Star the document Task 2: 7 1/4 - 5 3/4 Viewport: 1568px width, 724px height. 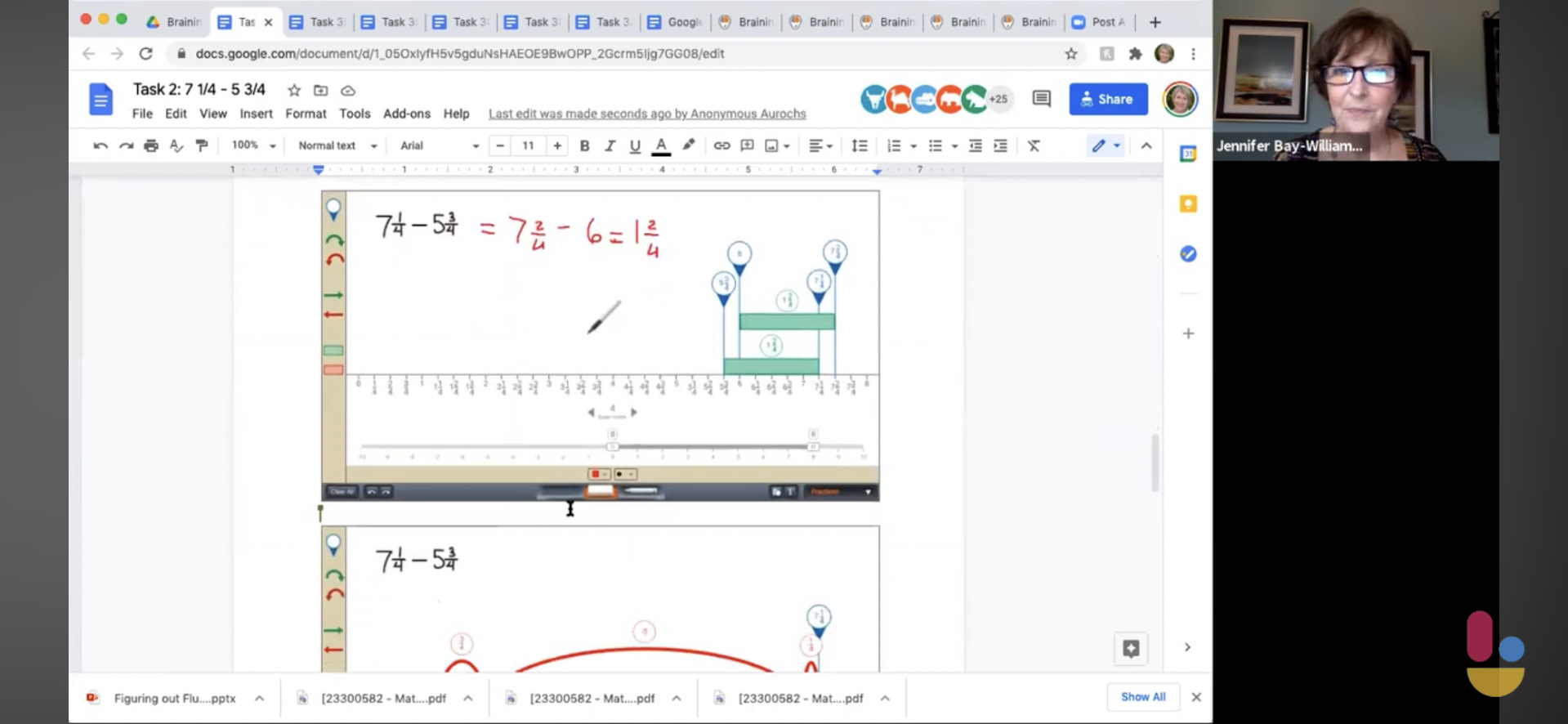point(294,90)
